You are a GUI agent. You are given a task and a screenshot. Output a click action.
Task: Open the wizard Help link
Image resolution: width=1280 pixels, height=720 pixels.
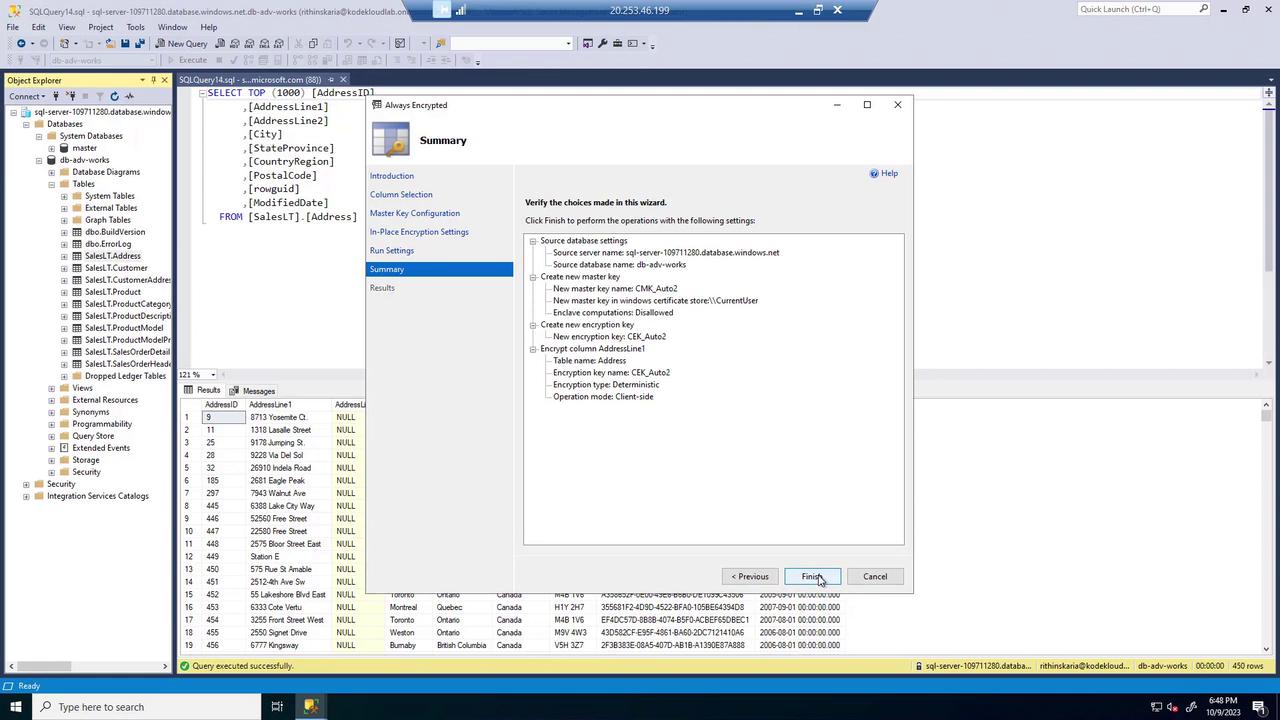point(884,173)
